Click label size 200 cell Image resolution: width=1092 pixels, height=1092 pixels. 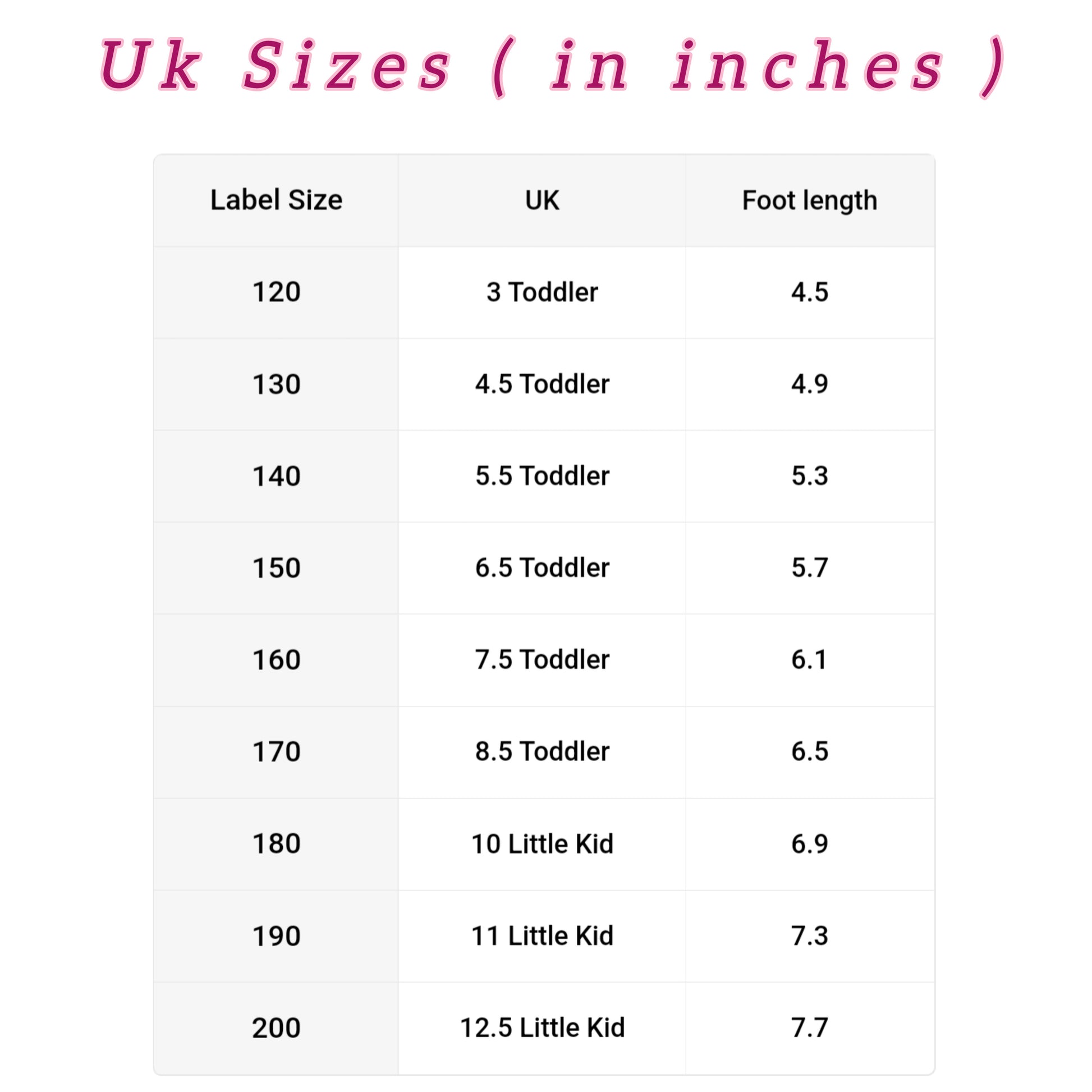pyautogui.click(x=276, y=1028)
